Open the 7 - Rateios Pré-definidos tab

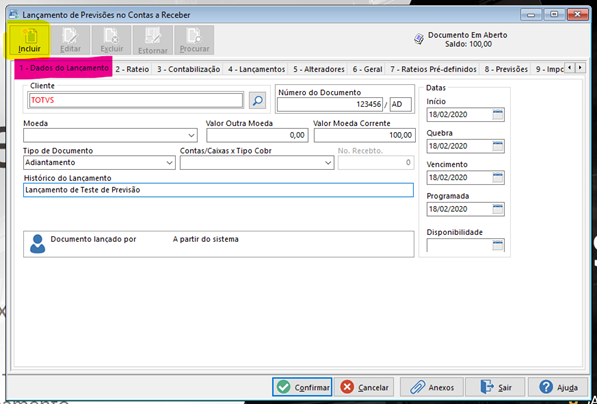433,69
